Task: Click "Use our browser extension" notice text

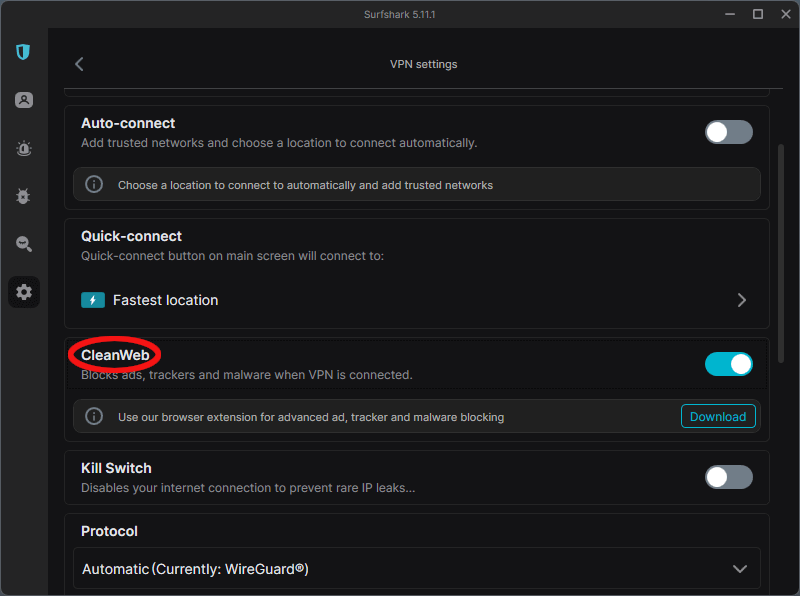Action: [x=311, y=417]
